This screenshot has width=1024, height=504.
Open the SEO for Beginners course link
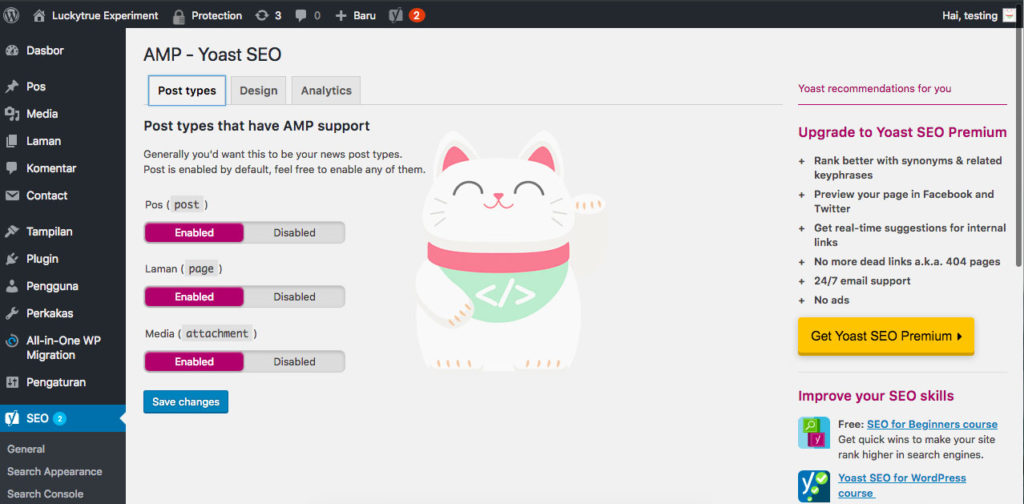pos(932,424)
